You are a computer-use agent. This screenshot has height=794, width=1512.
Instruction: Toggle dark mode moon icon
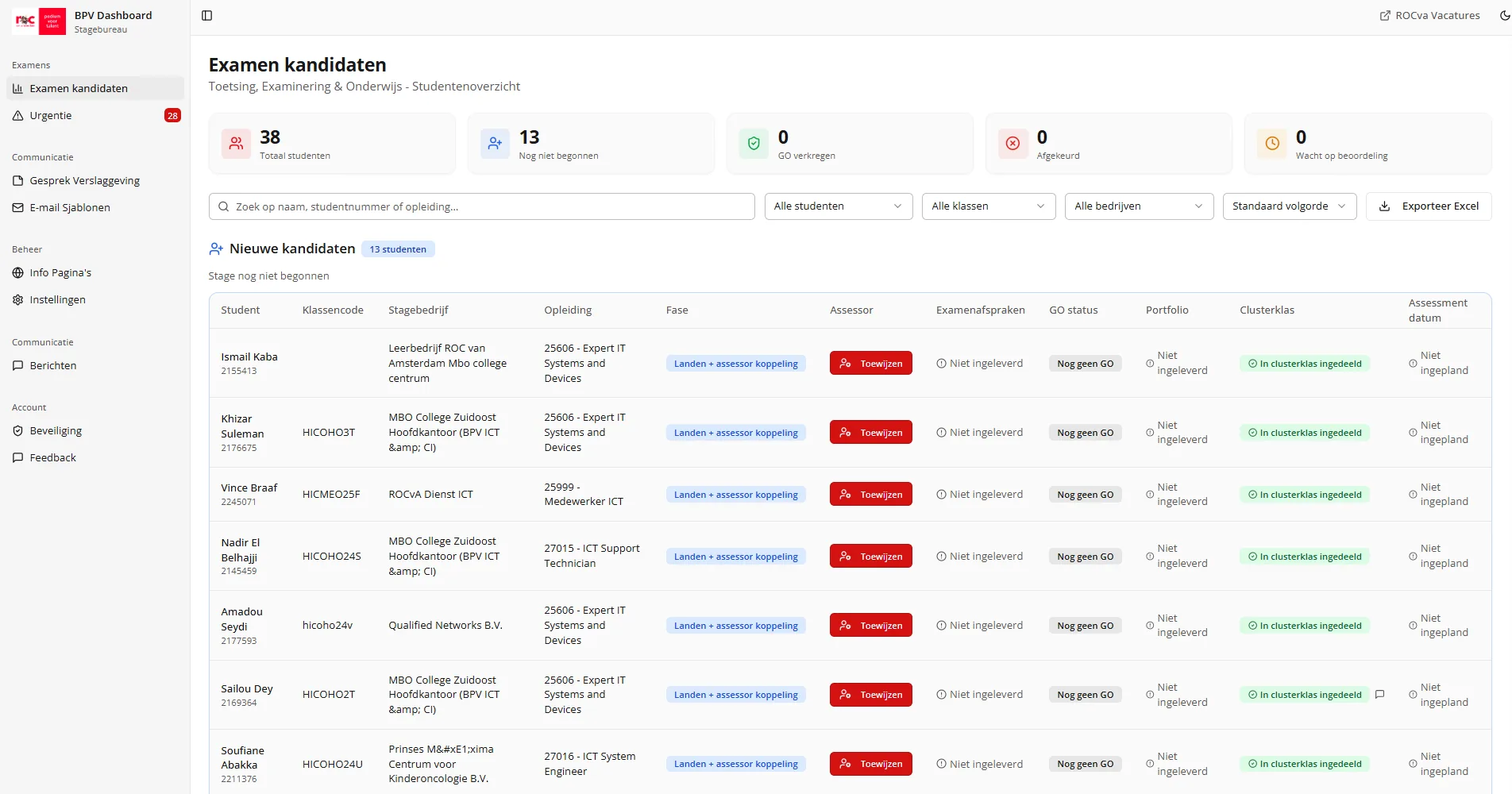click(x=1504, y=16)
